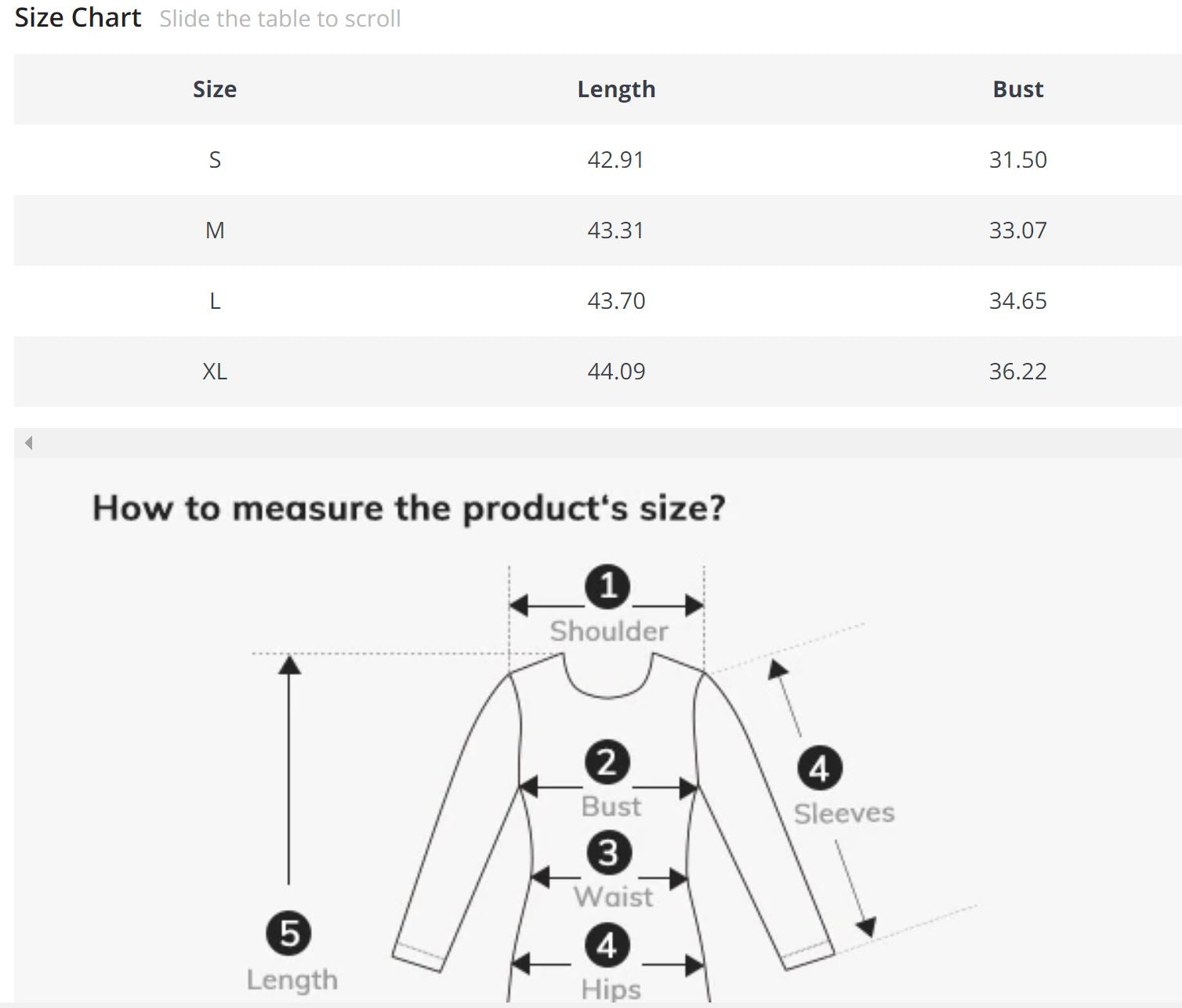Screen dimensions: 1182x1008
Task: Select the XL size row label
Action: (x=215, y=372)
